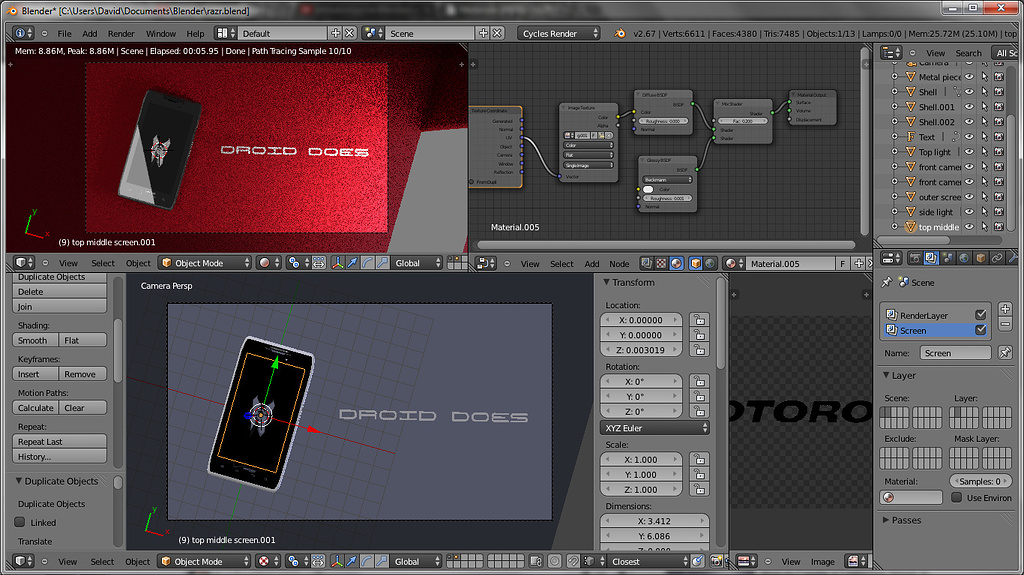Choose object shader nodes type
The width and height of the screenshot is (1024, 575).
tap(696, 263)
